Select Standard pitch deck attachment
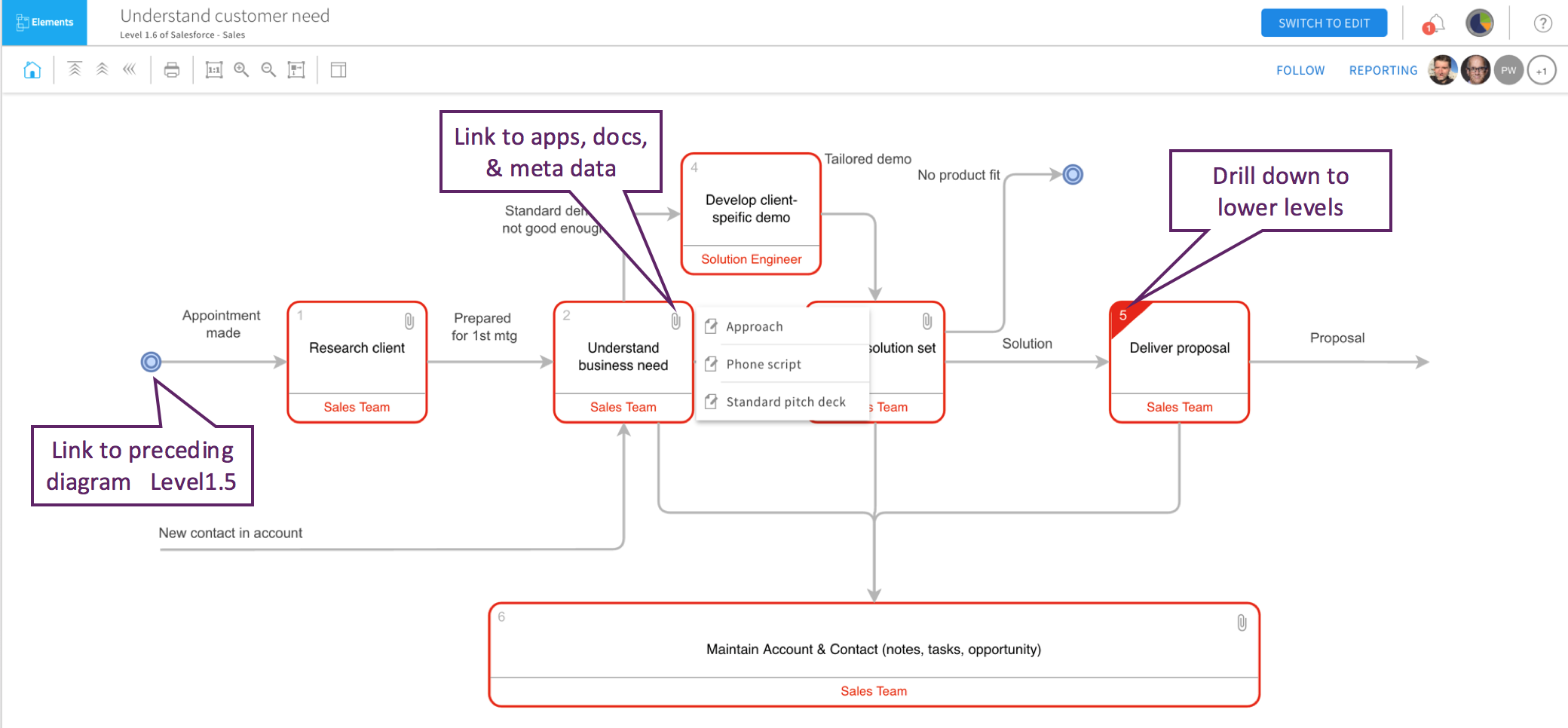Screen dimensions: 1568x728 (785, 402)
